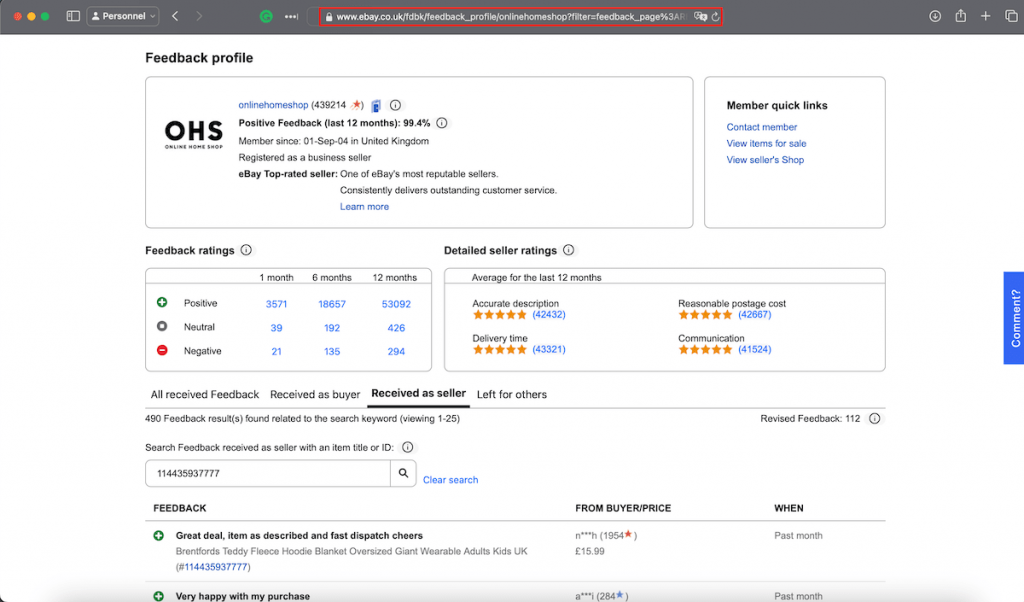Click the '£15.99' price text
The height and width of the screenshot is (602, 1024).
tap(590, 551)
